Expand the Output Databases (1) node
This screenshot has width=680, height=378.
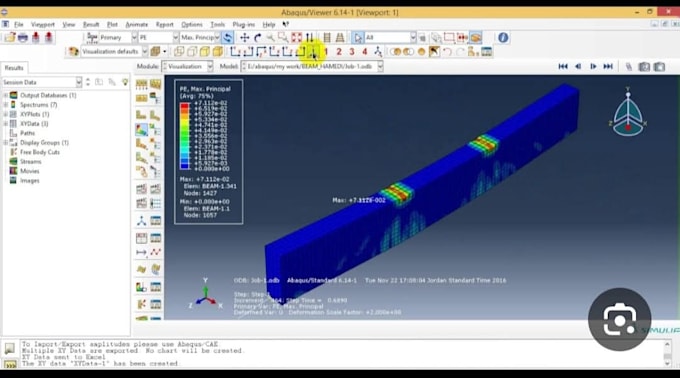6,95
